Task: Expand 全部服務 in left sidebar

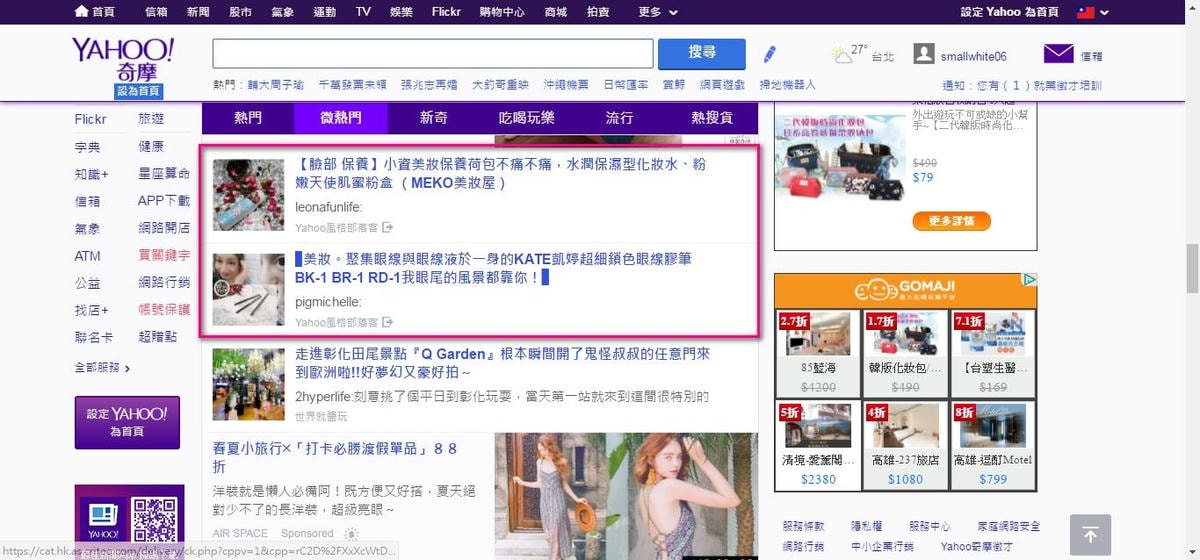Action: (102, 368)
